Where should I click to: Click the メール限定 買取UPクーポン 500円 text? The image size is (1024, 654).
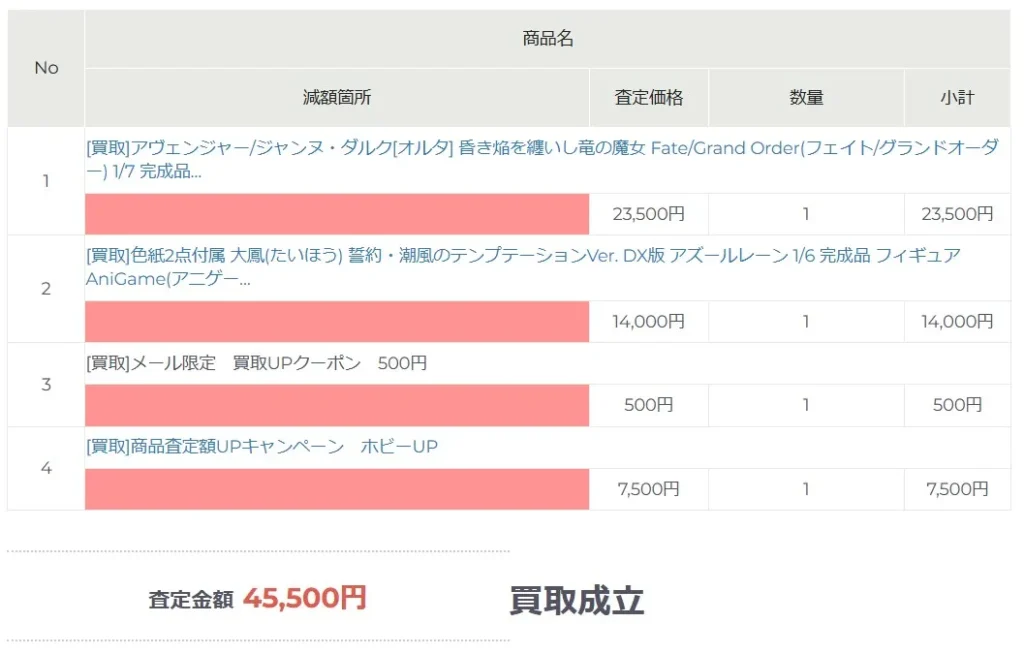[x=256, y=363]
